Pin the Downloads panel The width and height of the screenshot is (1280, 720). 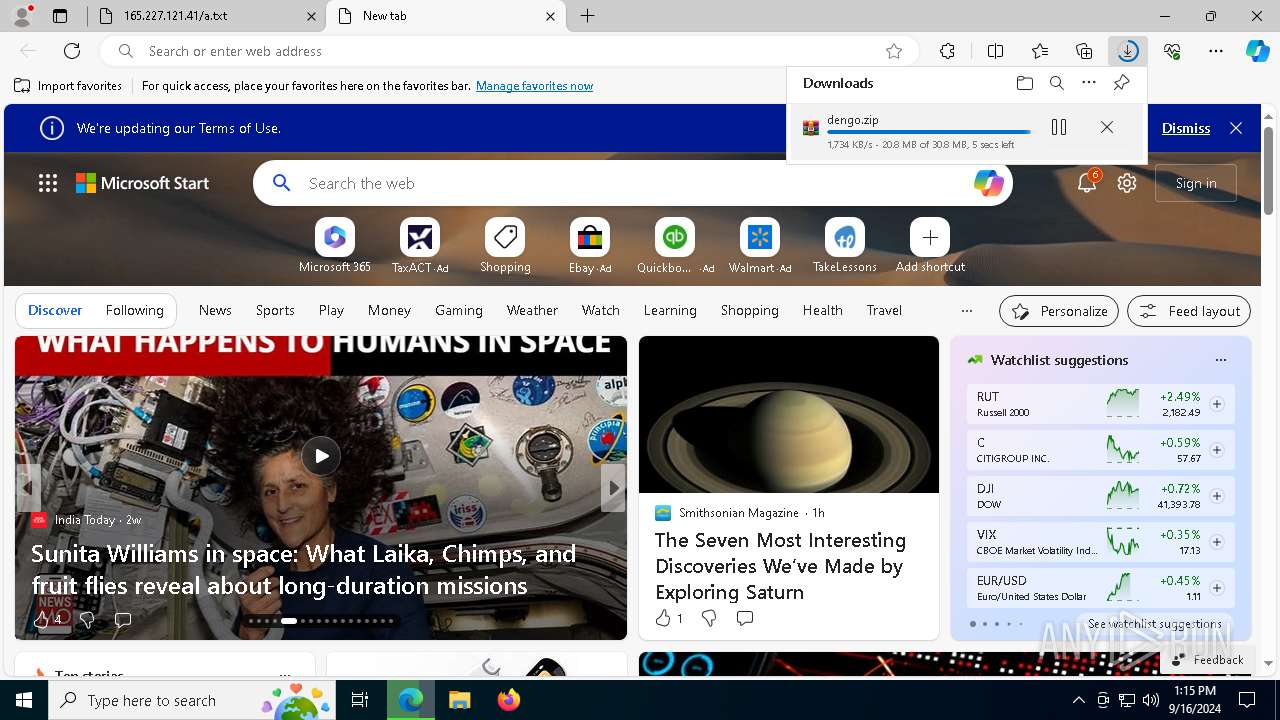(1121, 83)
